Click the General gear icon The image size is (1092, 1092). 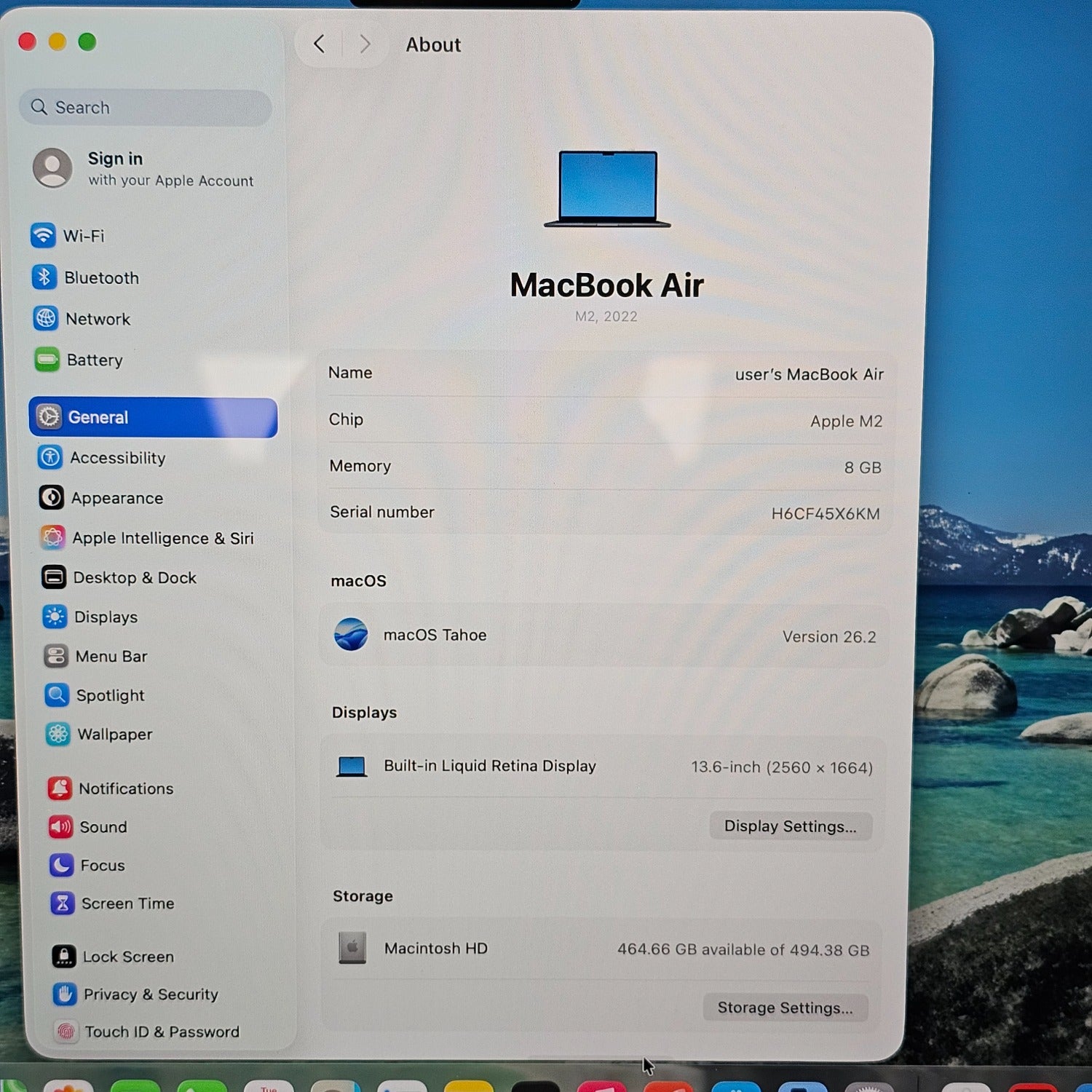pyautogui.click(x=49, y=416)
